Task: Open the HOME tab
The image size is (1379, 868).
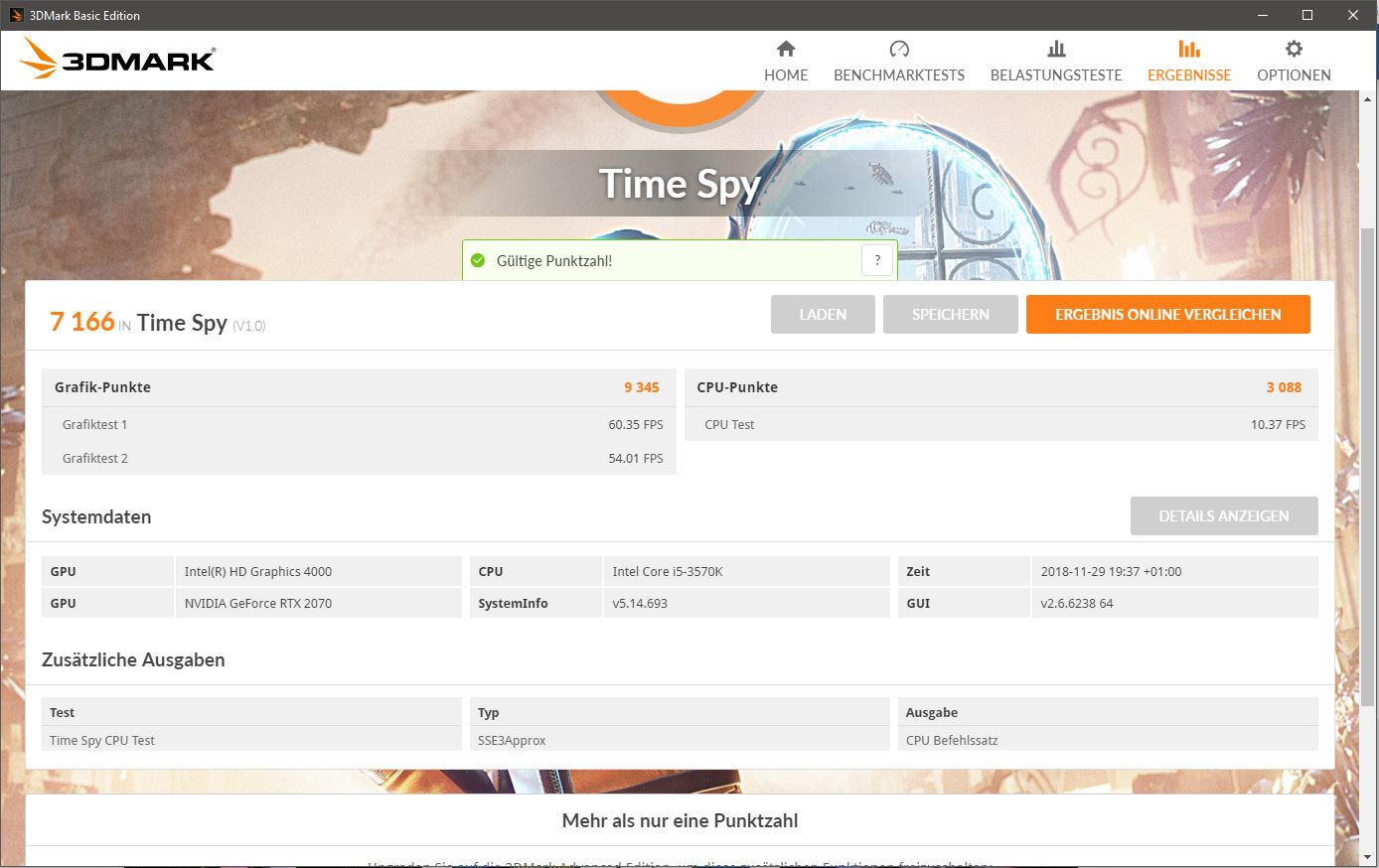Action: 786,61
